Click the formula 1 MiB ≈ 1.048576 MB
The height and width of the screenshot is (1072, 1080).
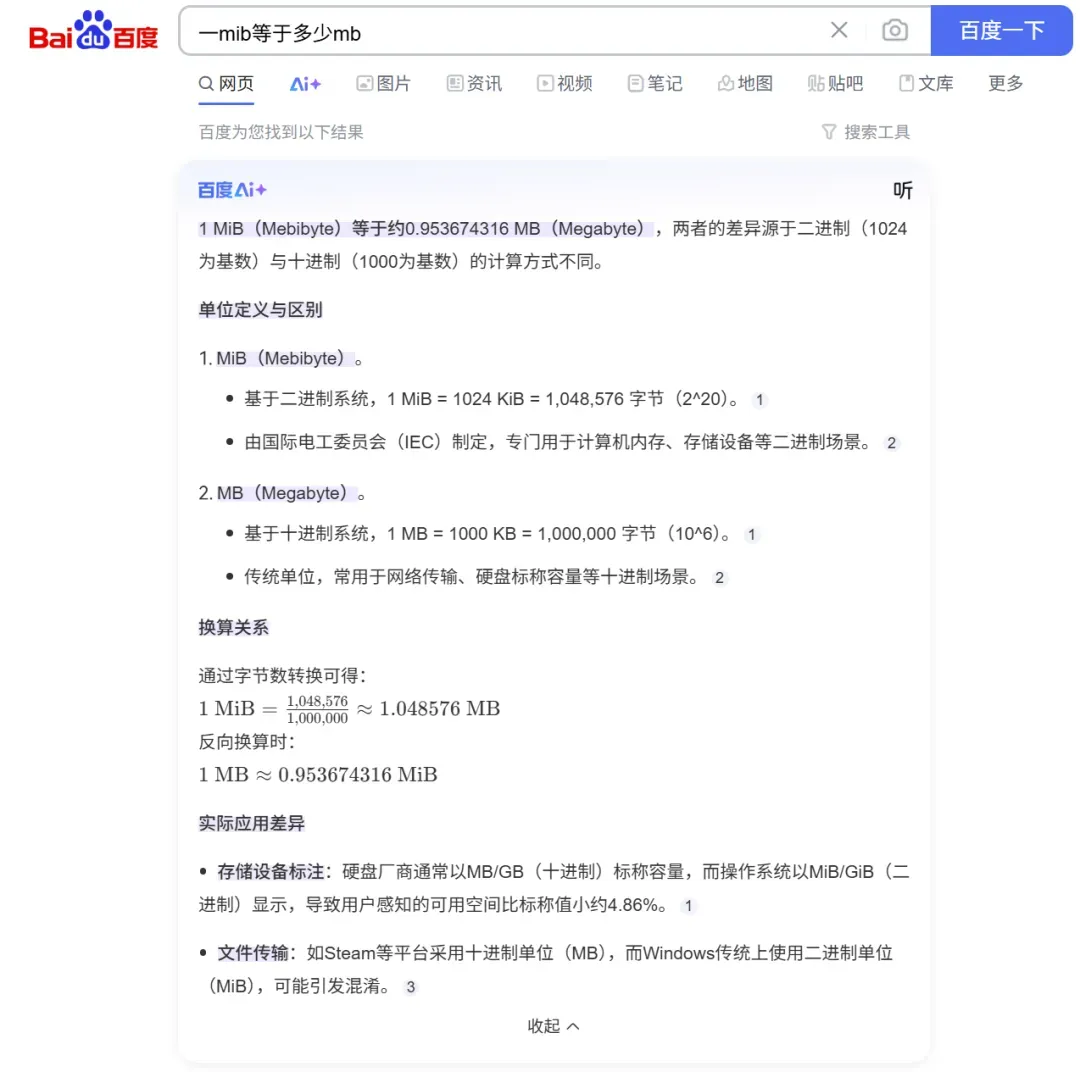[349, 709]
